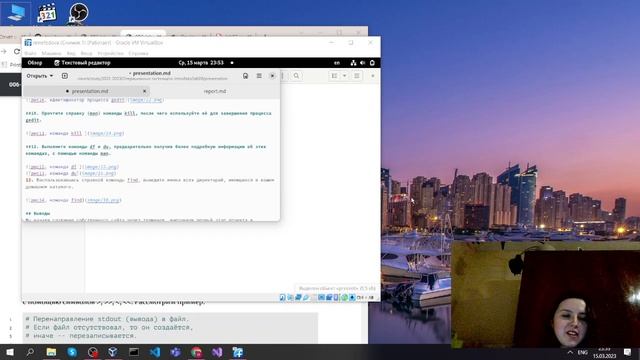Viewport: 640px width, 360px height.
Task: Click green status icon in VirtualBox status bar
Action: [344, 298]
